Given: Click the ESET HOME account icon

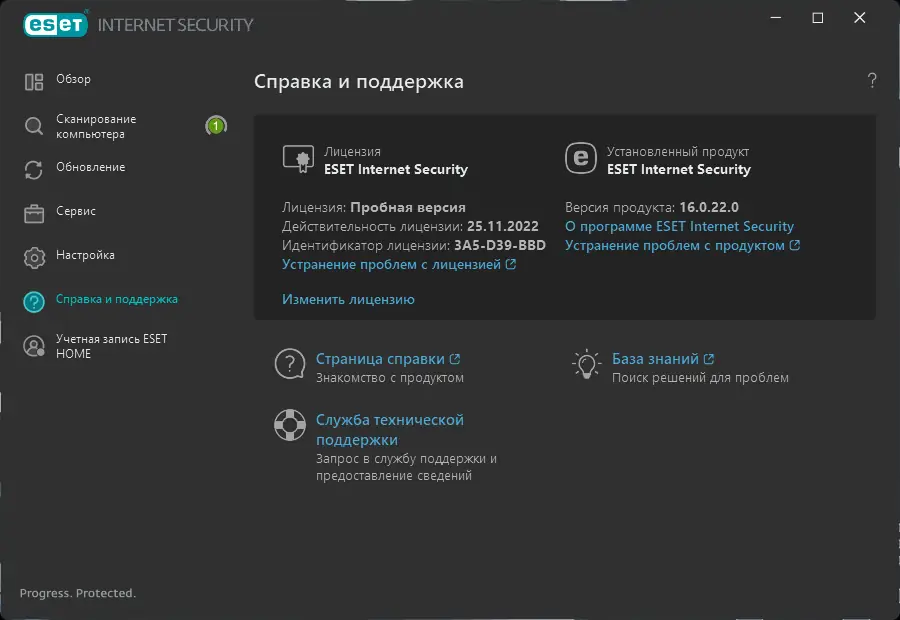Looking at the screenshot, I should (34, 346).
